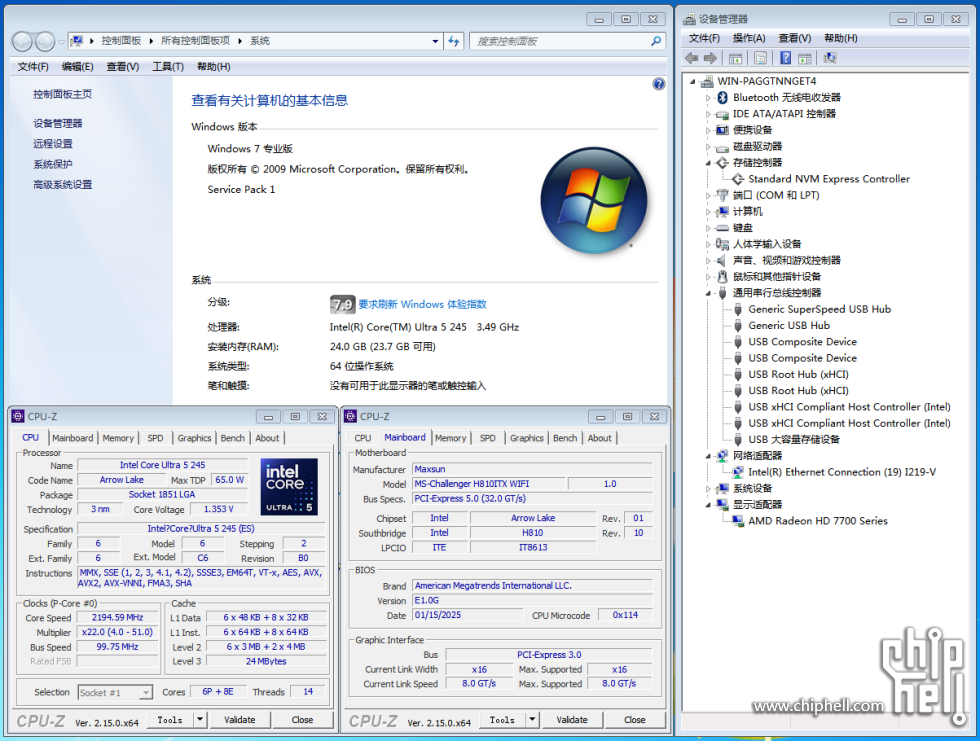The width and height of the screenshot is (980, 741).
Task: Select Generic SuperSpeed USB Hub entry
Action: [x=819, y=309]
